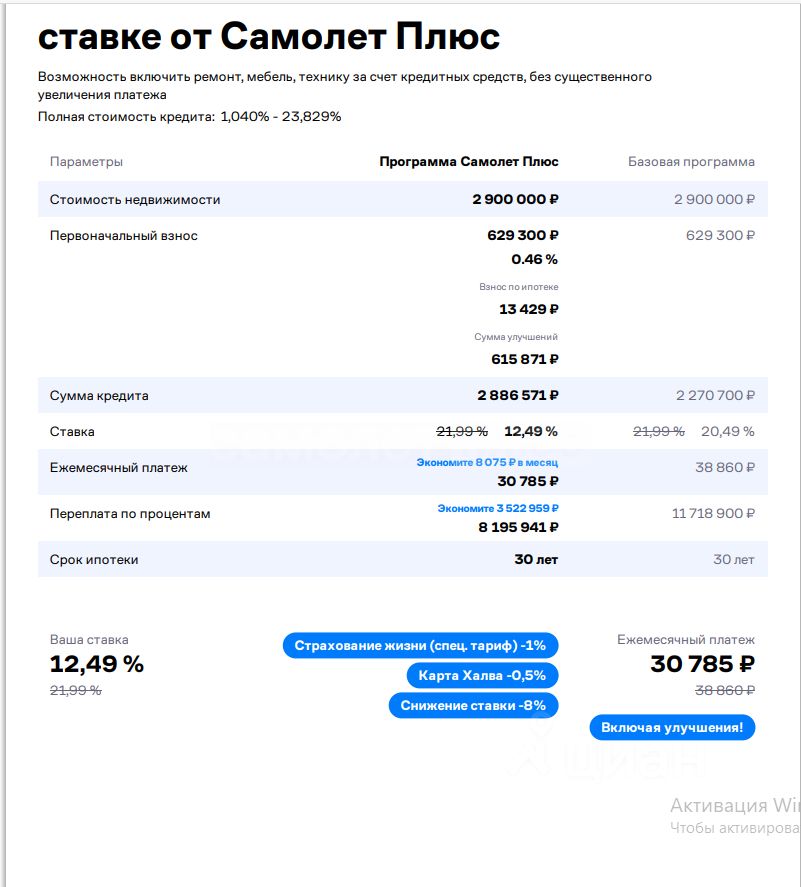Click the 'Снижение ставки -8%' badge
This screenshot has height=887, width=801.
(473, 705)
